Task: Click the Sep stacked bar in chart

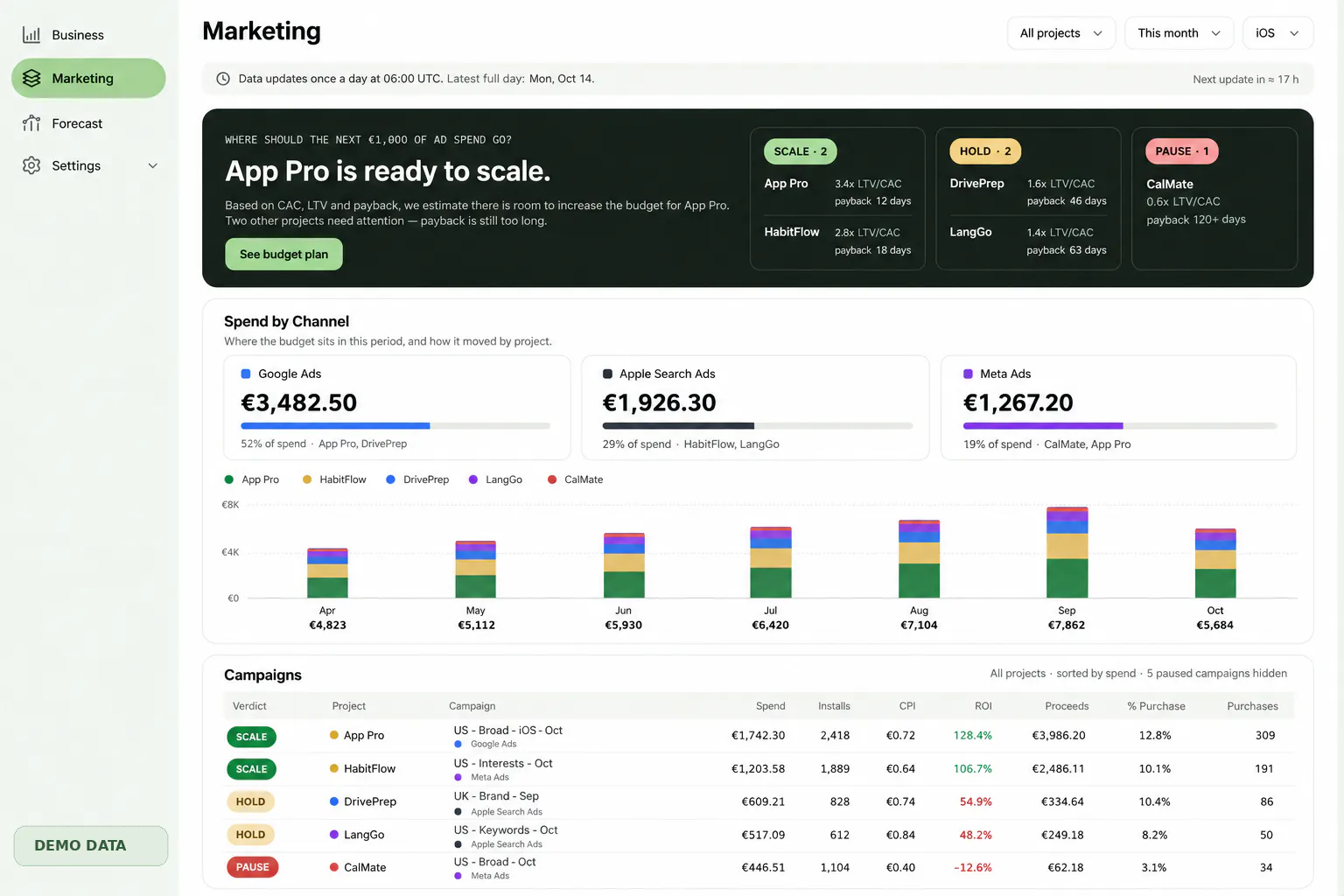Action: pyautogui.click(x=1067, y=552)
